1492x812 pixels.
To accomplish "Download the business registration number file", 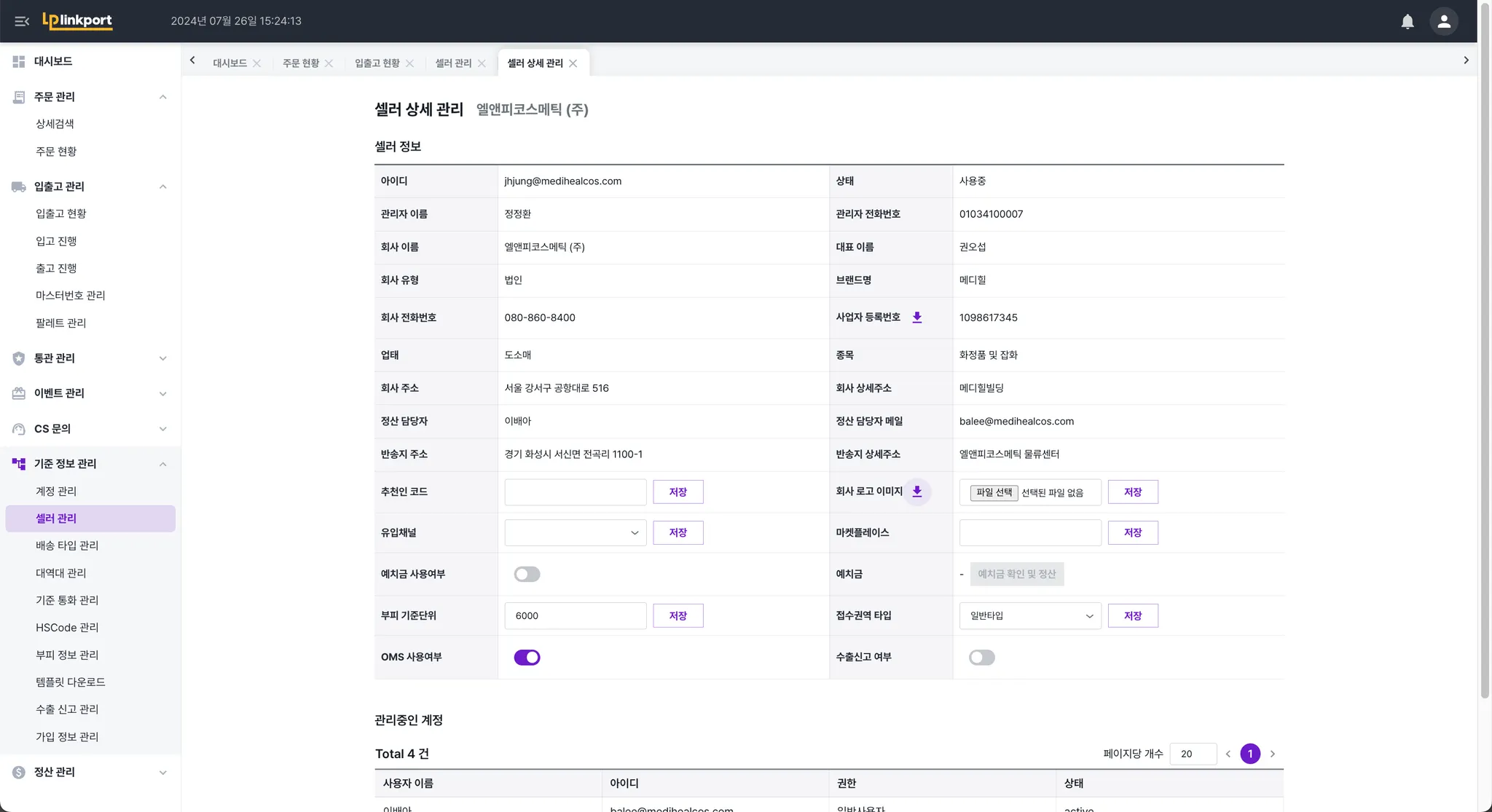I will pyautogui.click(x=916, y=318).
